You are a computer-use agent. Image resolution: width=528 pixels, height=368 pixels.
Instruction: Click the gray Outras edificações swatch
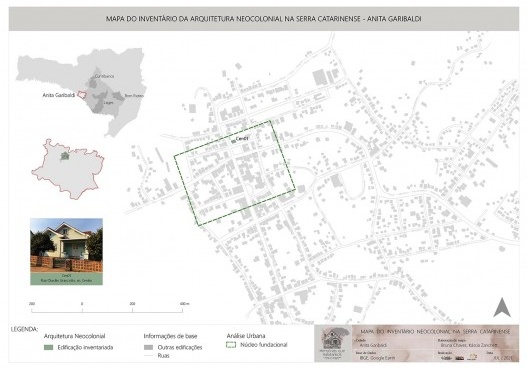point(148,347)
